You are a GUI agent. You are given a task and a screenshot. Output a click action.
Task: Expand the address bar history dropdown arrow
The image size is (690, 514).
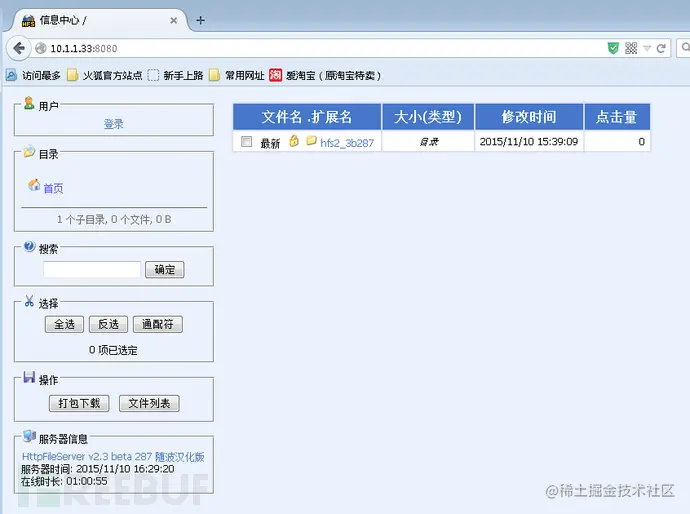coord(647,48)
